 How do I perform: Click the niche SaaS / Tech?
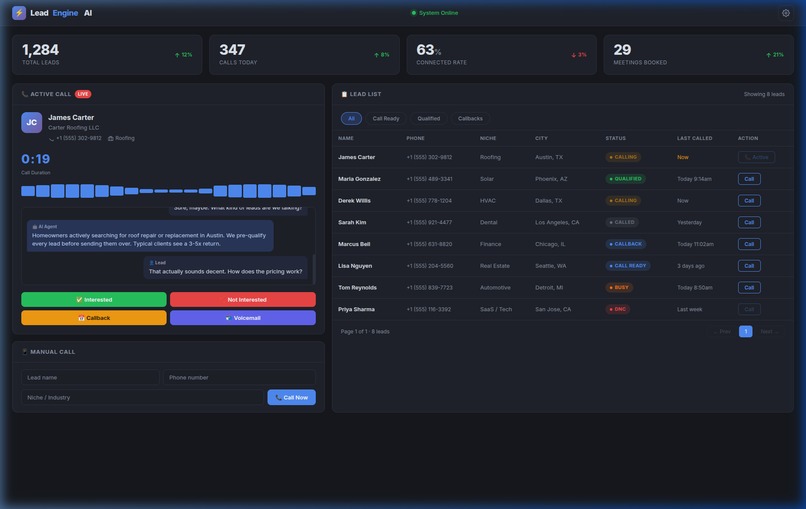[x=496, y=309]
